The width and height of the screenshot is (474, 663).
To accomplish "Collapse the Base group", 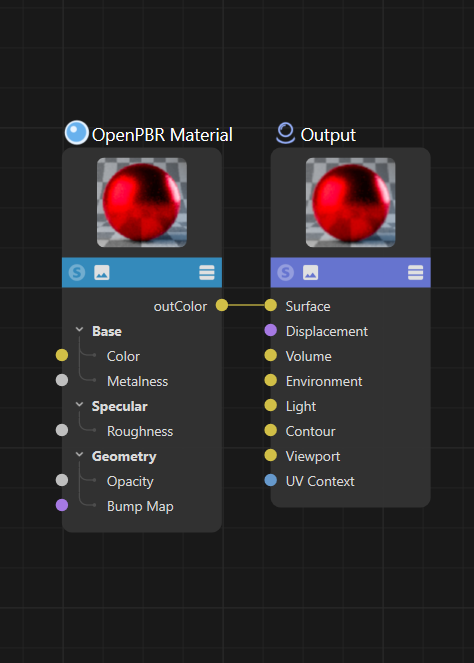I will (79, 329).
